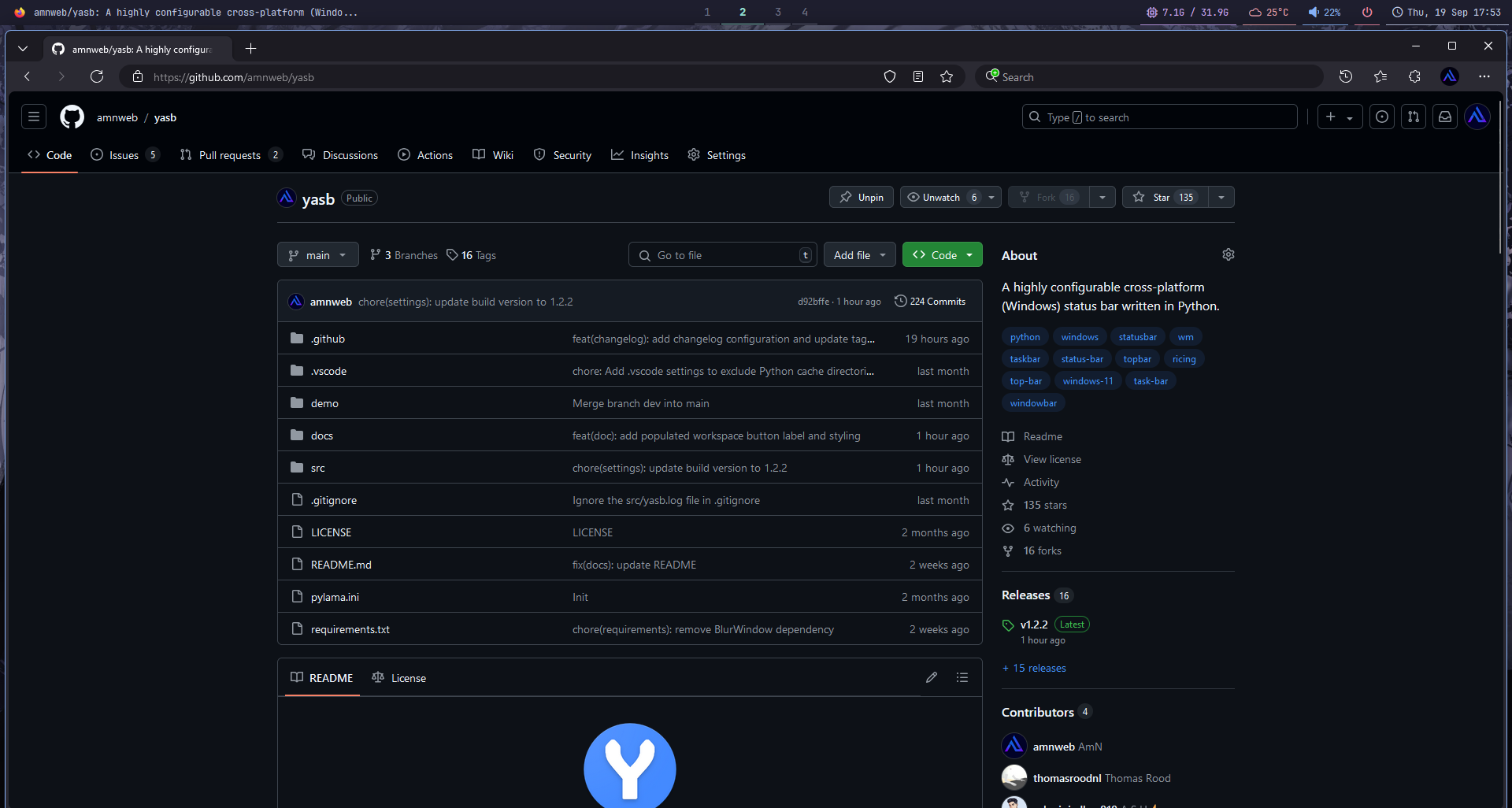The image size is (1512, 808).
Task: Edit README using the pencil icon
Action: coord(932,677)
